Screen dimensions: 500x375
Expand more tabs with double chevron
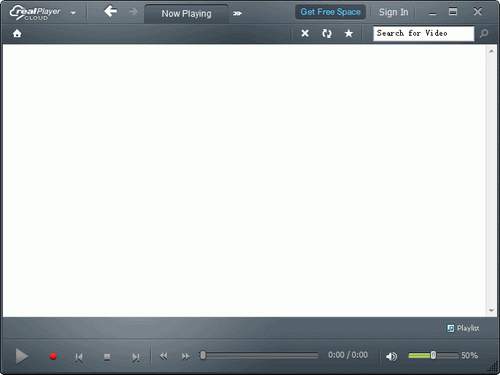237,14
